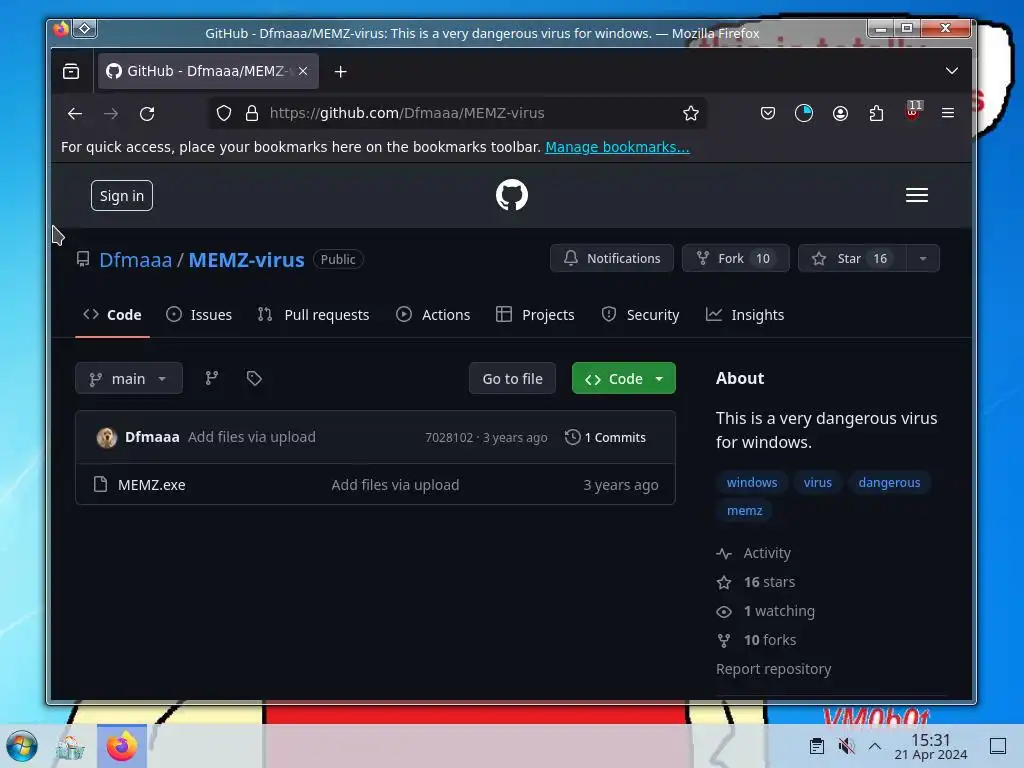The image size is (1024, 768).
Task: Open the Security tab
Action: click(640, 315)
